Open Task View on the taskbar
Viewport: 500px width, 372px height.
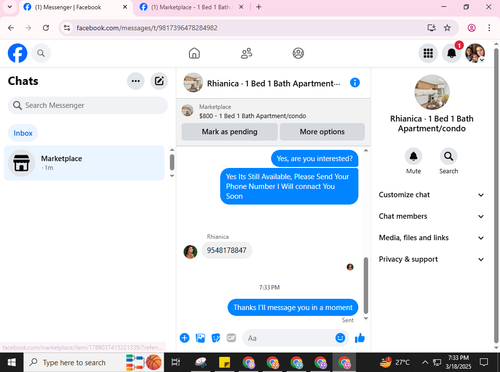[x=176, y=362]
